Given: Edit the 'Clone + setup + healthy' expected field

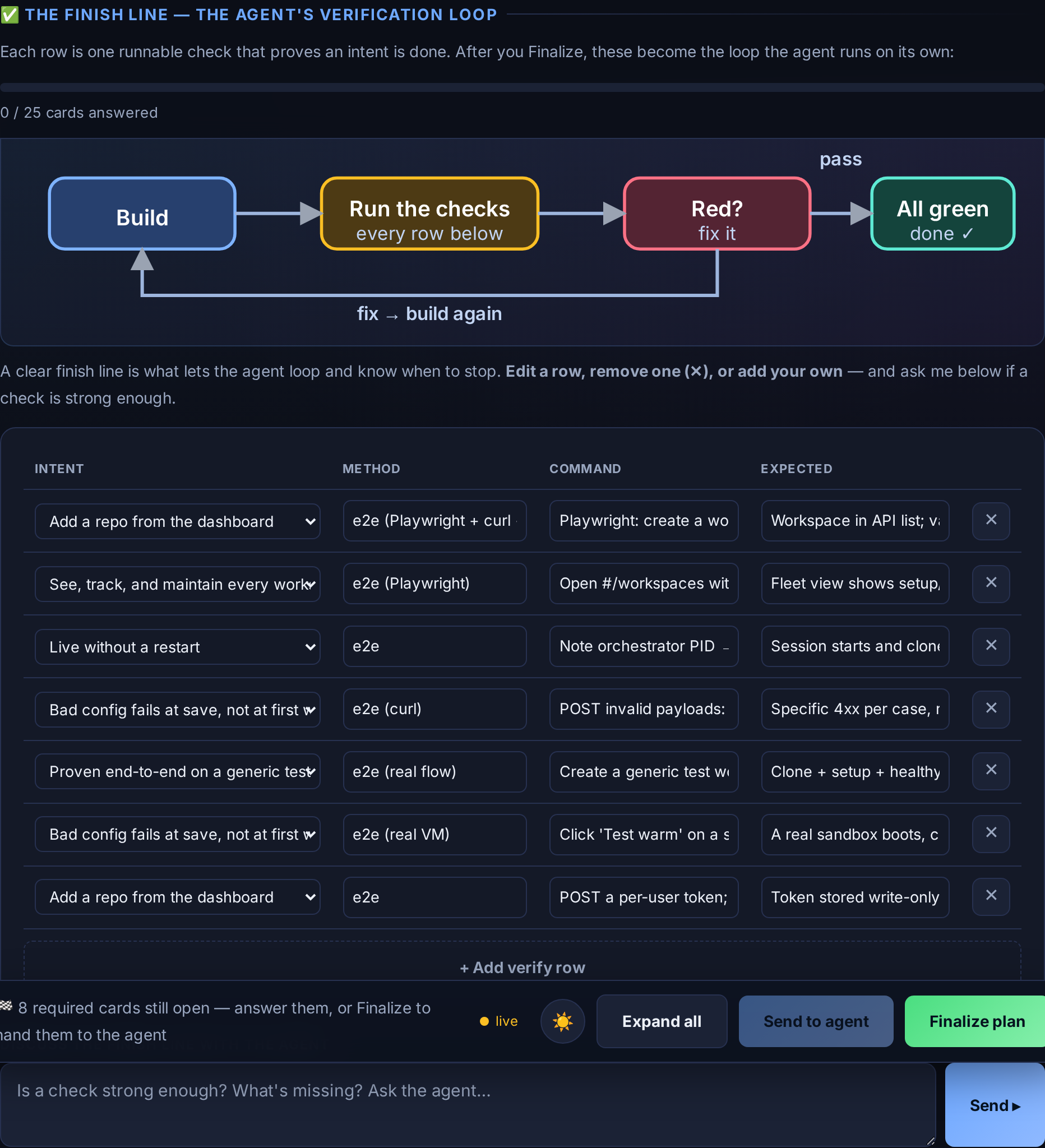Looking at the screenshot, I should 855,771.
